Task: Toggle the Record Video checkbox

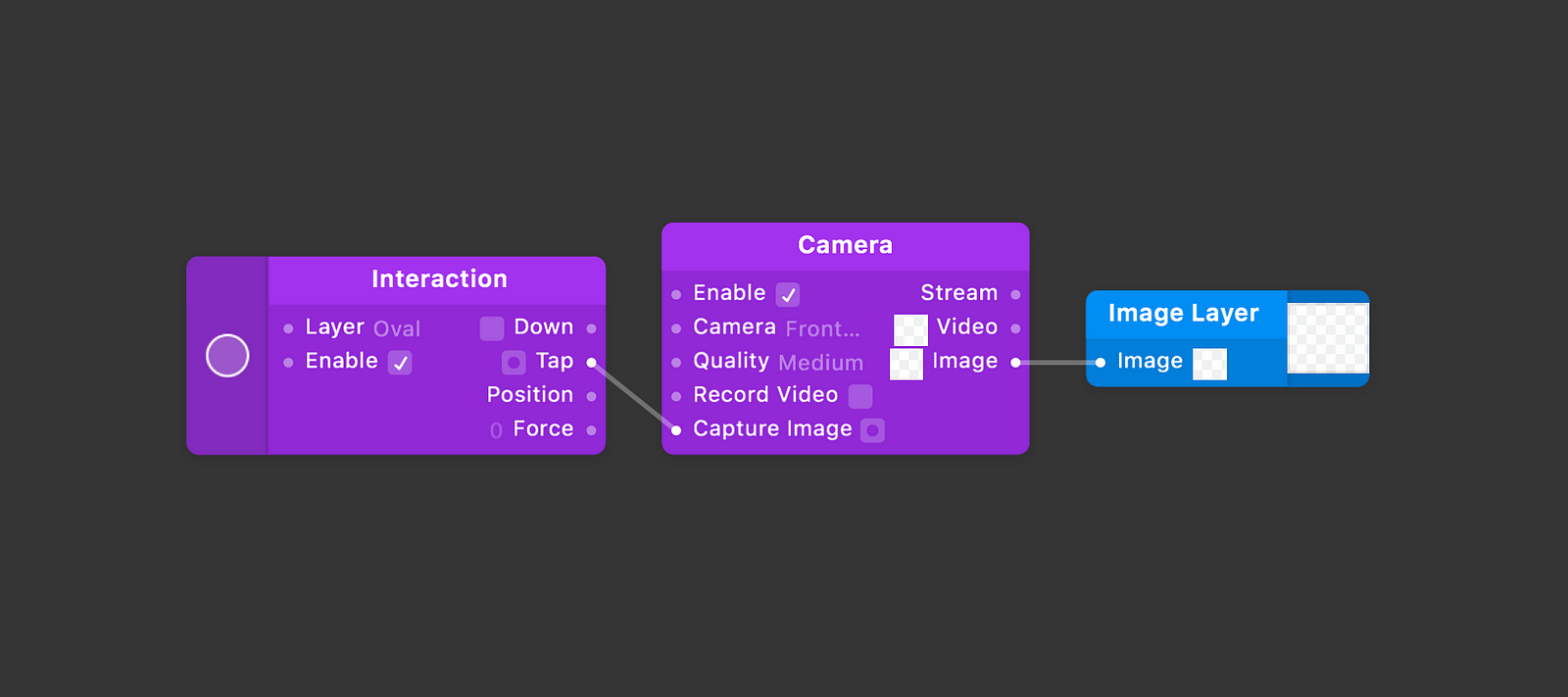Action: (860, 396)
